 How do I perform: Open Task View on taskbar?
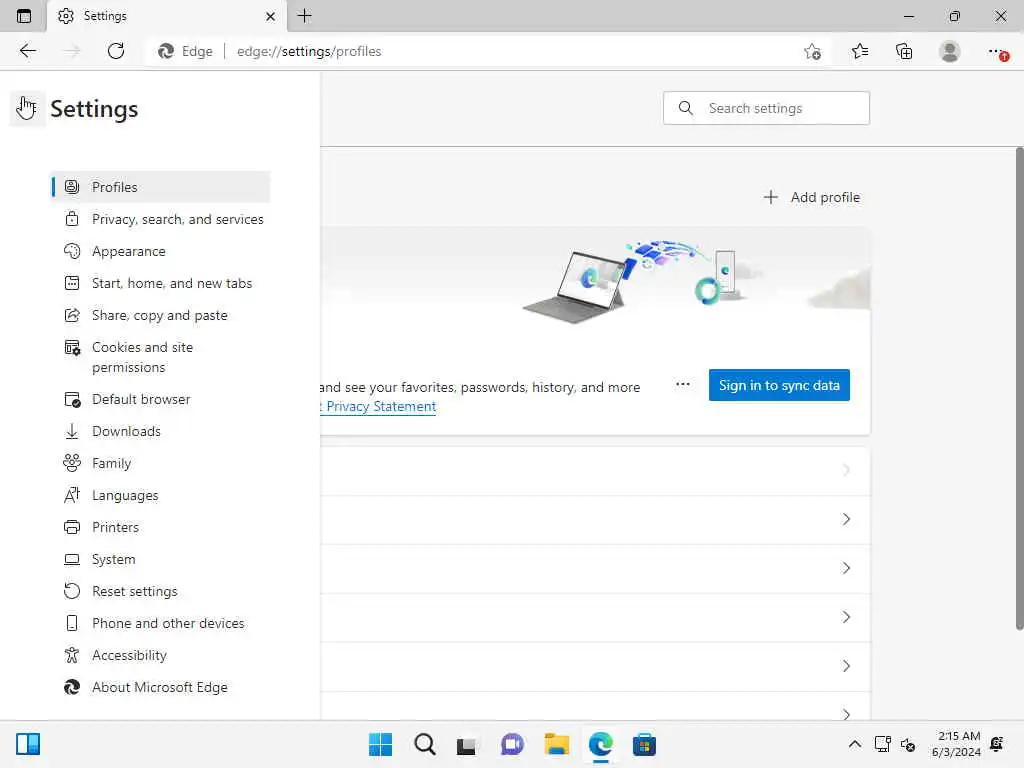tap(468, 744)
